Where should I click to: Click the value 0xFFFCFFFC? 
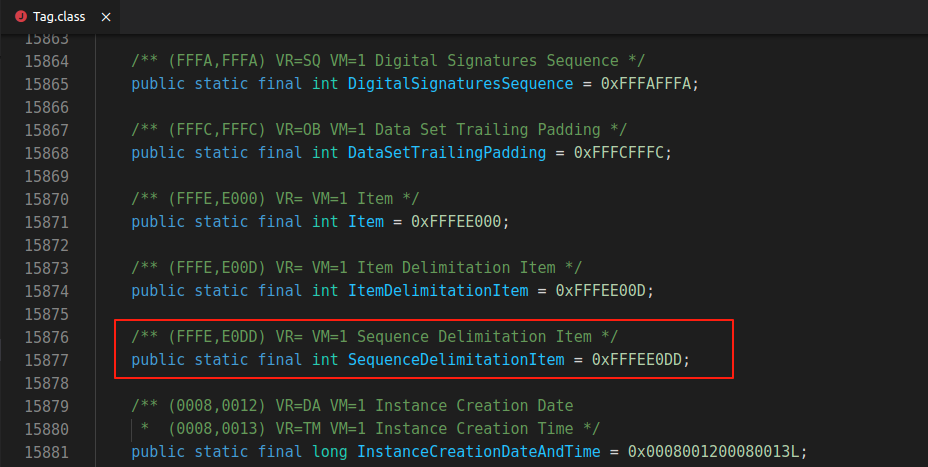618,153
